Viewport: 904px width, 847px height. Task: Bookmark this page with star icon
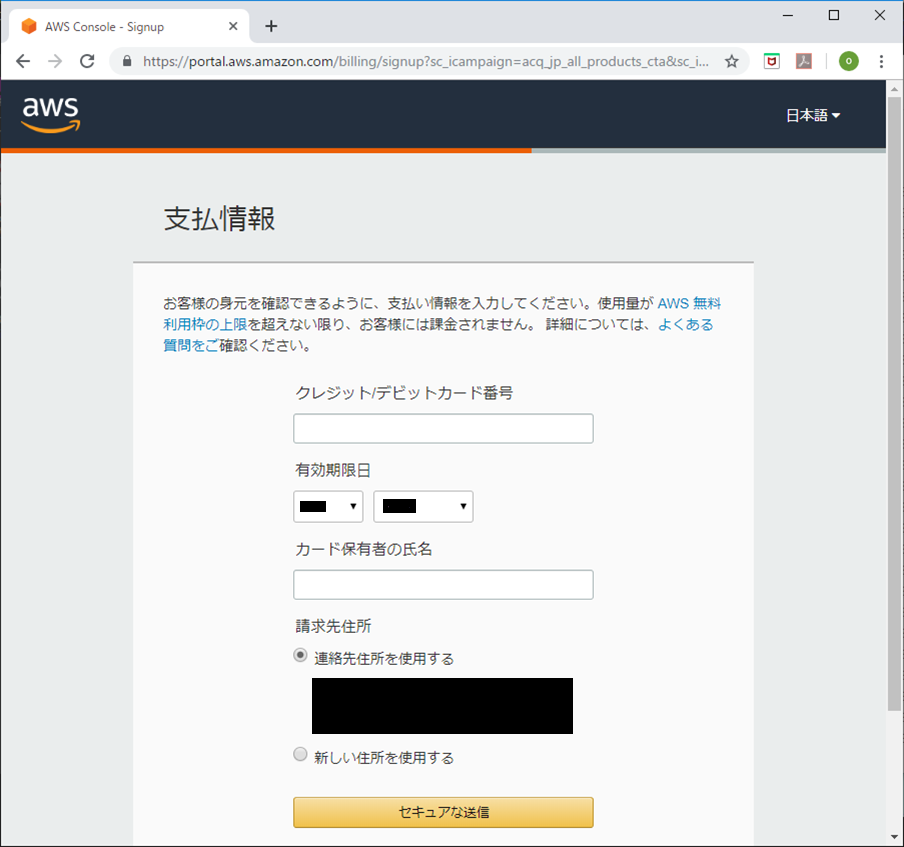[732, 61]
